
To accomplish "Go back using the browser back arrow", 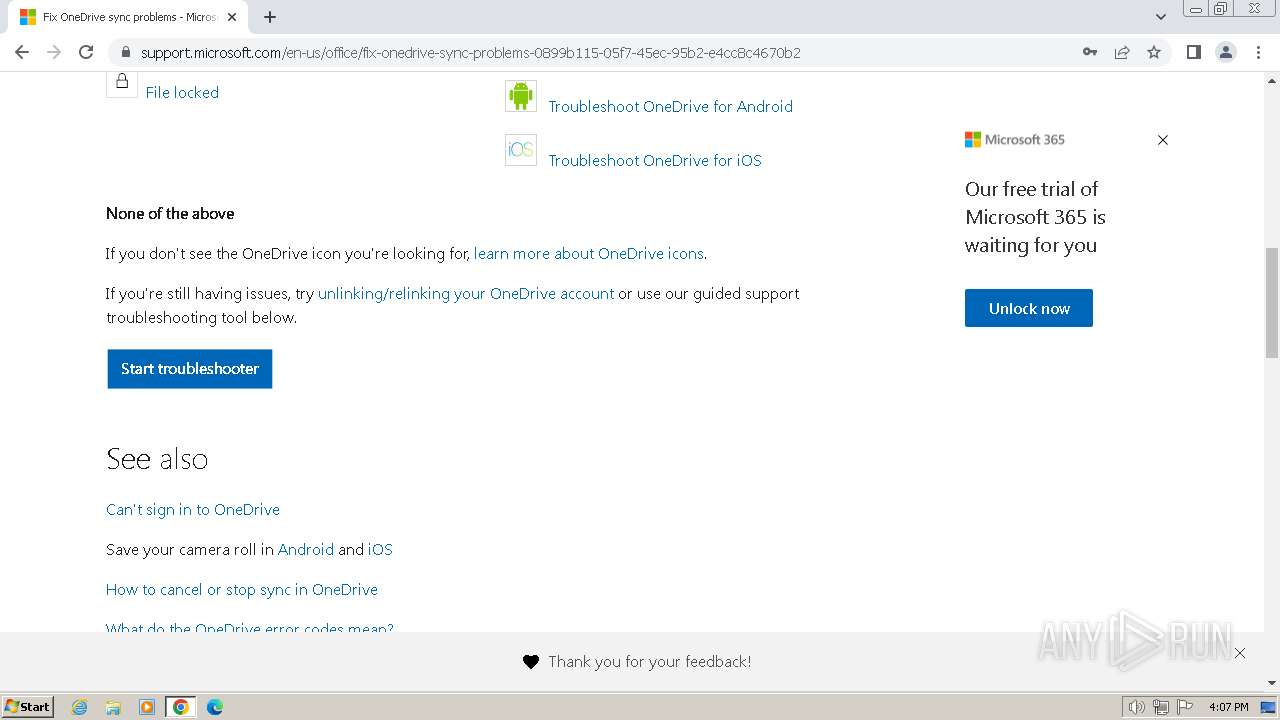I will pyautogui.click(x=22, y=52).
